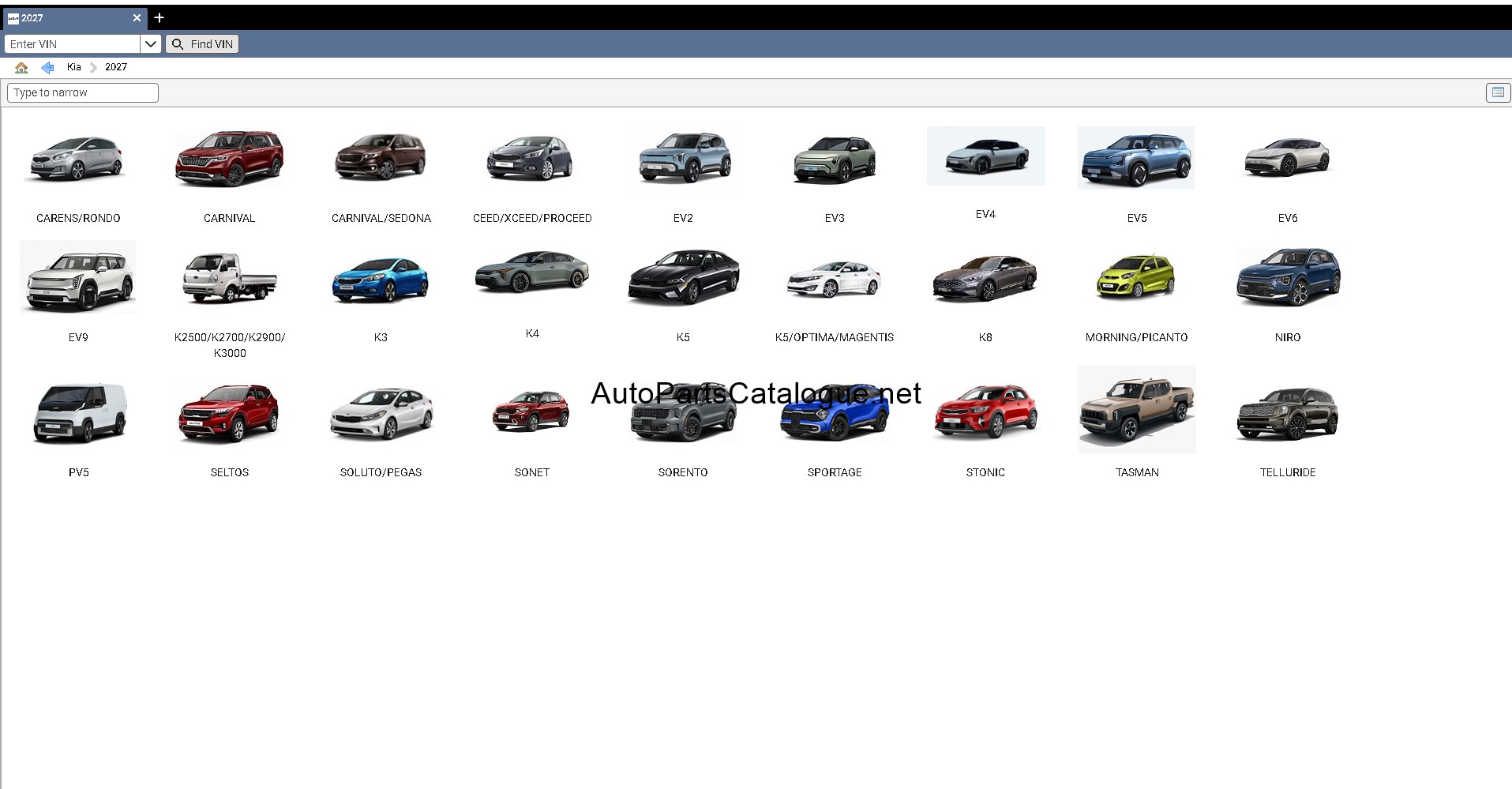Viewport: 1512px width, 789px height.
Task: Choose the MORNING/PICANTO car image
Action: coord(1137,277)
